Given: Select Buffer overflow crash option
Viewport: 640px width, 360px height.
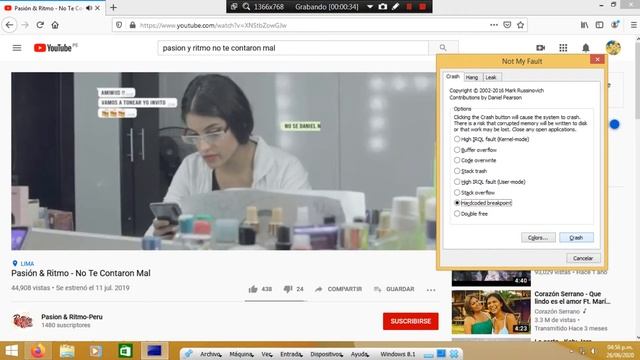Looking at the screenshot, I should (x=475, y=150).
